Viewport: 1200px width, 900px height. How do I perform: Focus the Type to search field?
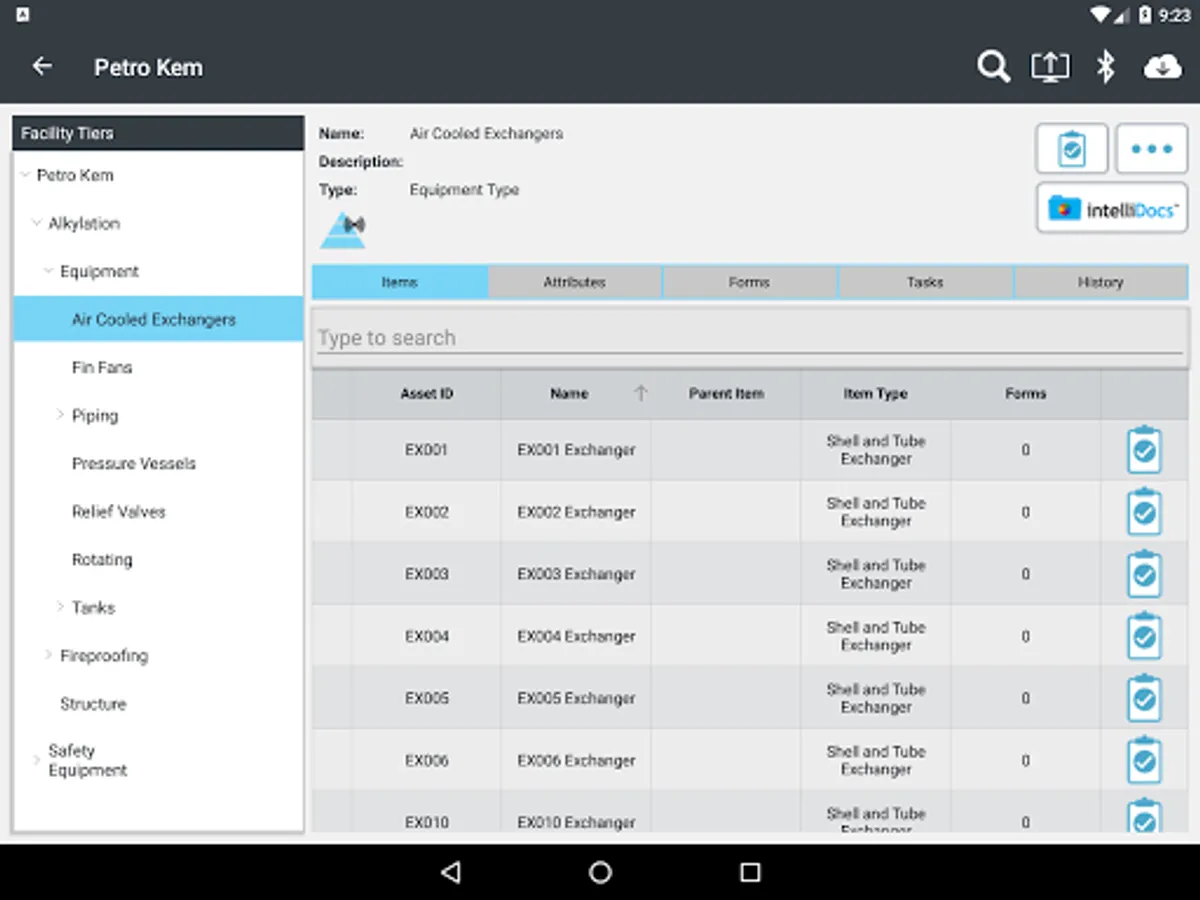750,338
